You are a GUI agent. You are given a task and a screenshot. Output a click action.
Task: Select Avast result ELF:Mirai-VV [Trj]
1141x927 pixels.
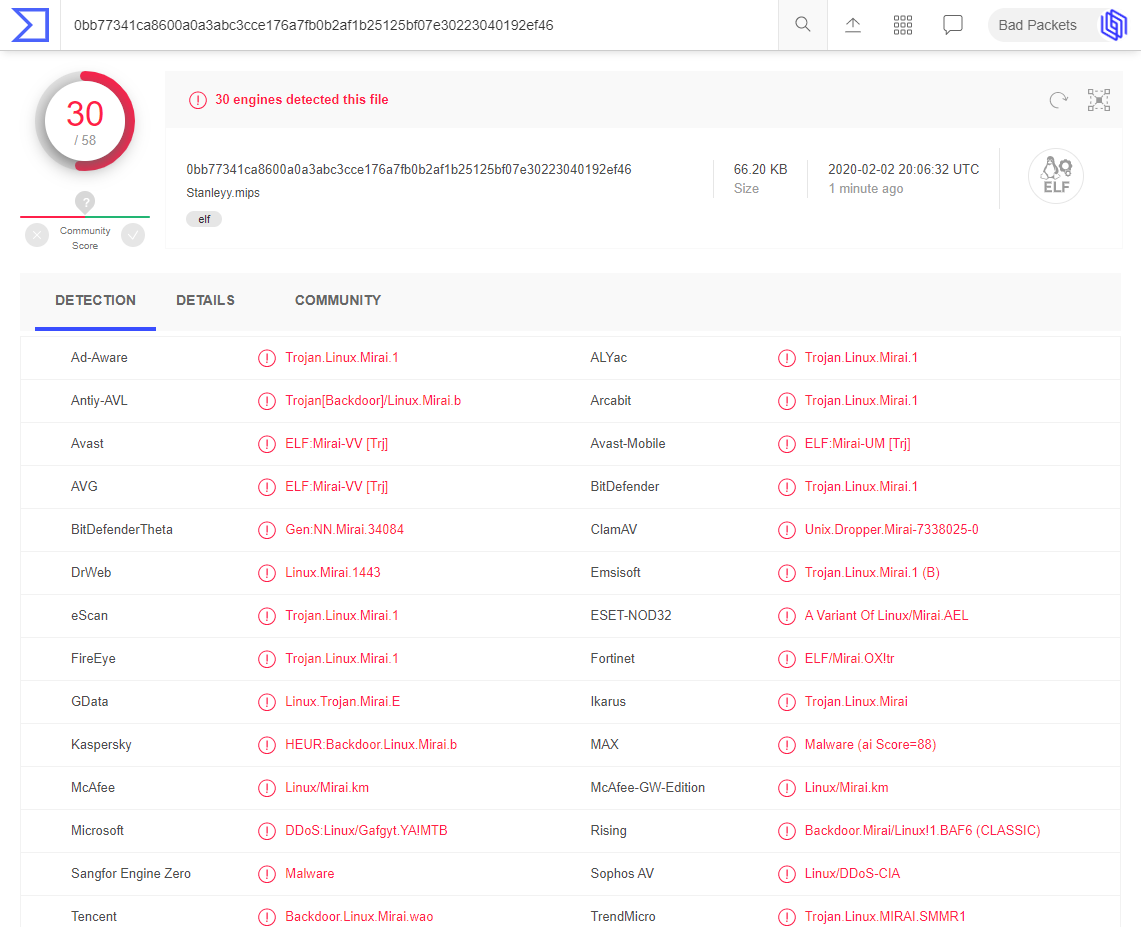coord(337,444)
